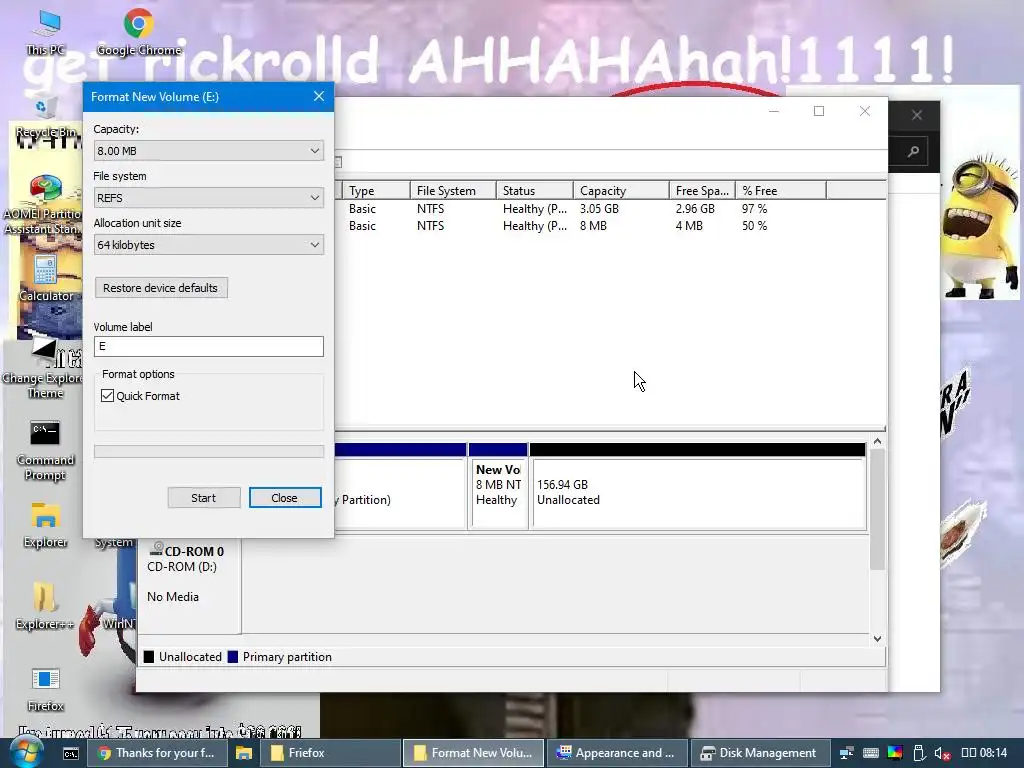Switch to Chrome 'Thanks for your f...' taskbar button

(157, 753)
